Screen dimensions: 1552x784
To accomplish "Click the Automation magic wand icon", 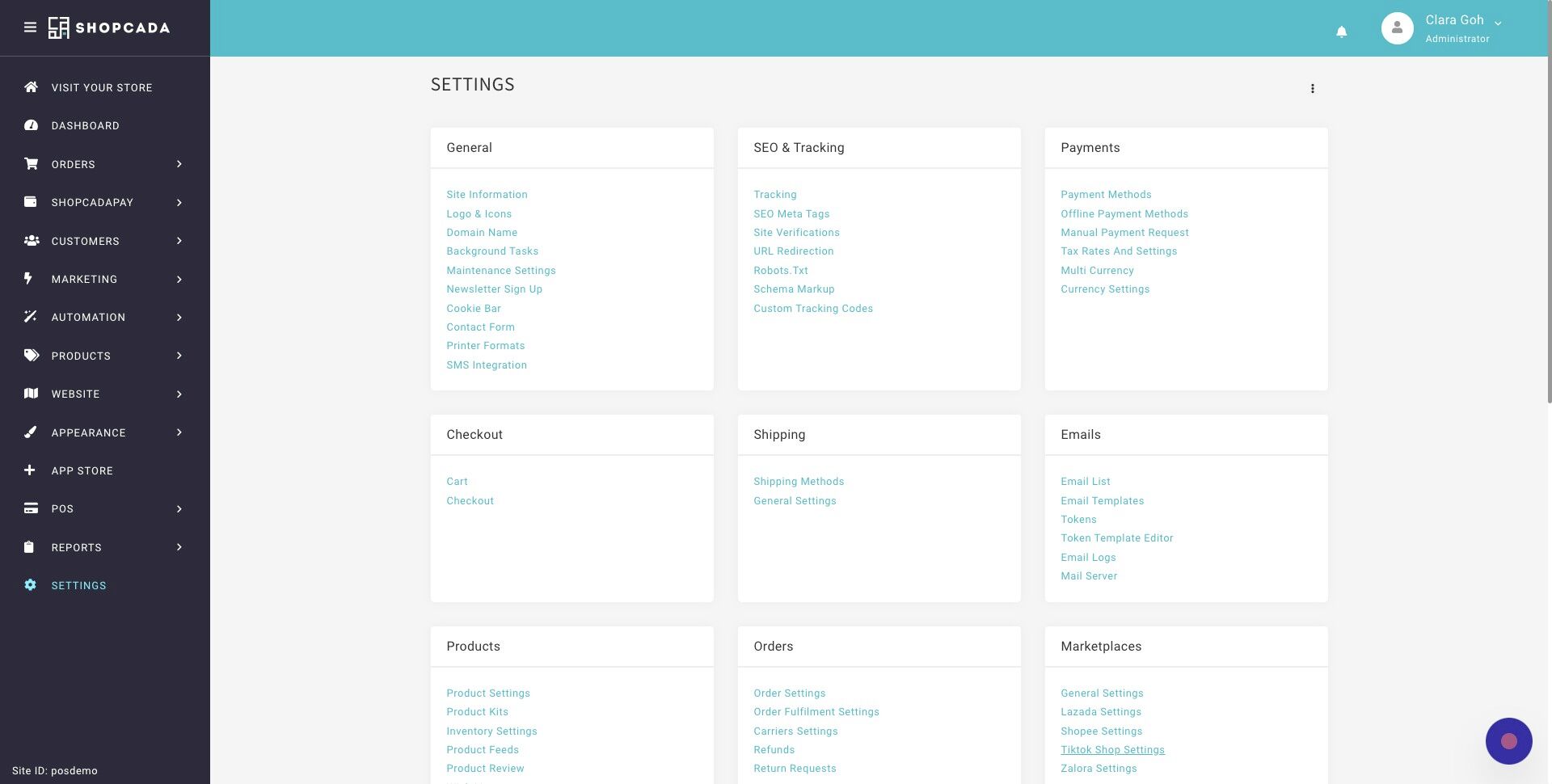I will click(x=31, y=317).
